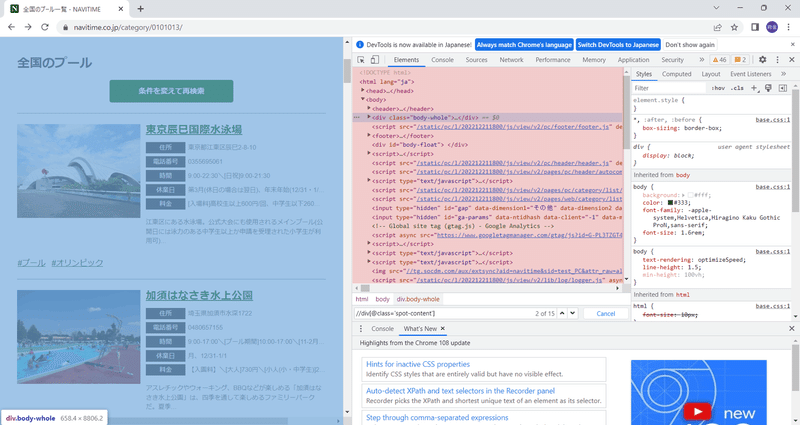
Task: Click Switch DevTools to Japanese button
Action: 618,45
